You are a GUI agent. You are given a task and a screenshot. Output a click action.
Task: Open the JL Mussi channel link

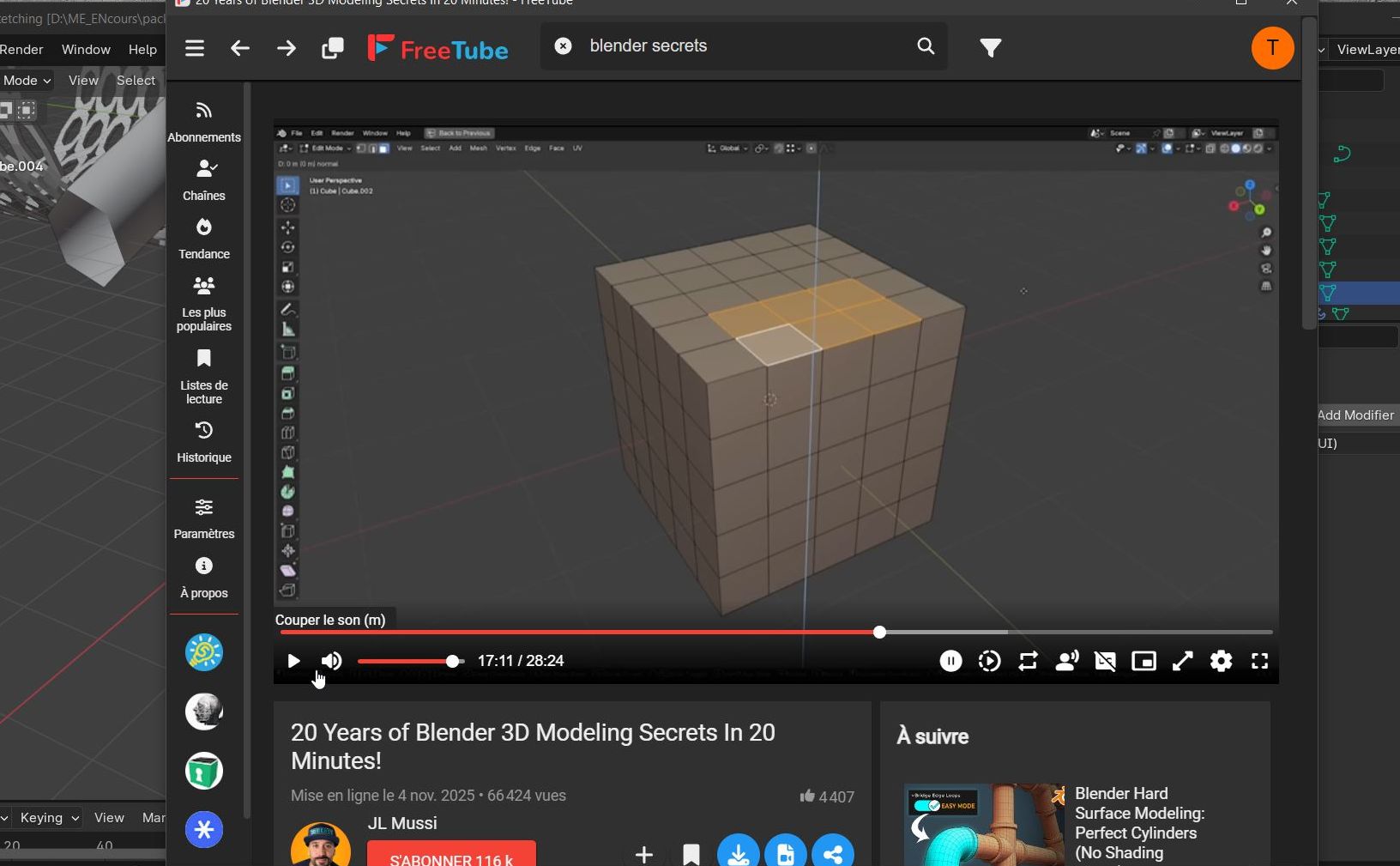click(402, 823)
